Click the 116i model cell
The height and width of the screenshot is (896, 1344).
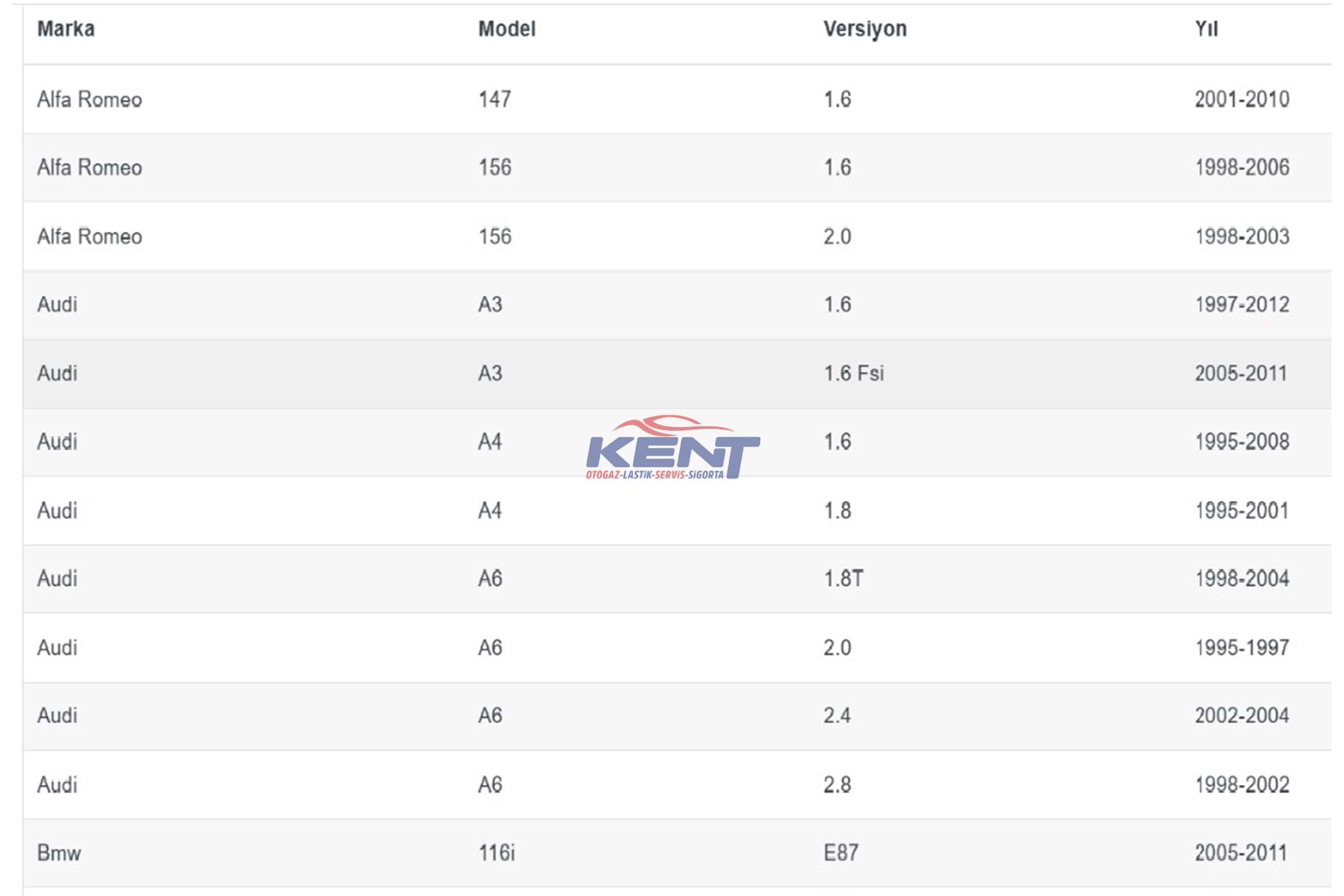pos(496,853)
